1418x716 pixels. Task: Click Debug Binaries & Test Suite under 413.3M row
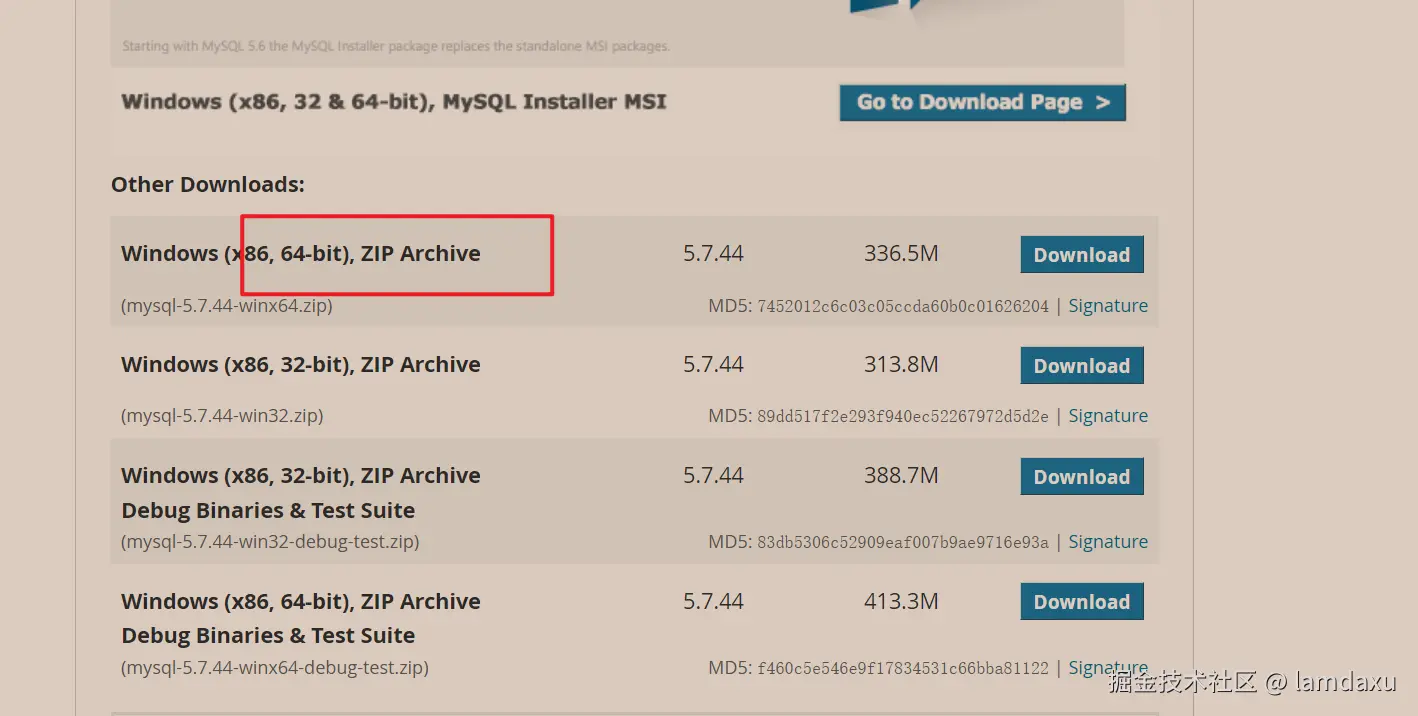(x=268, y=636)
